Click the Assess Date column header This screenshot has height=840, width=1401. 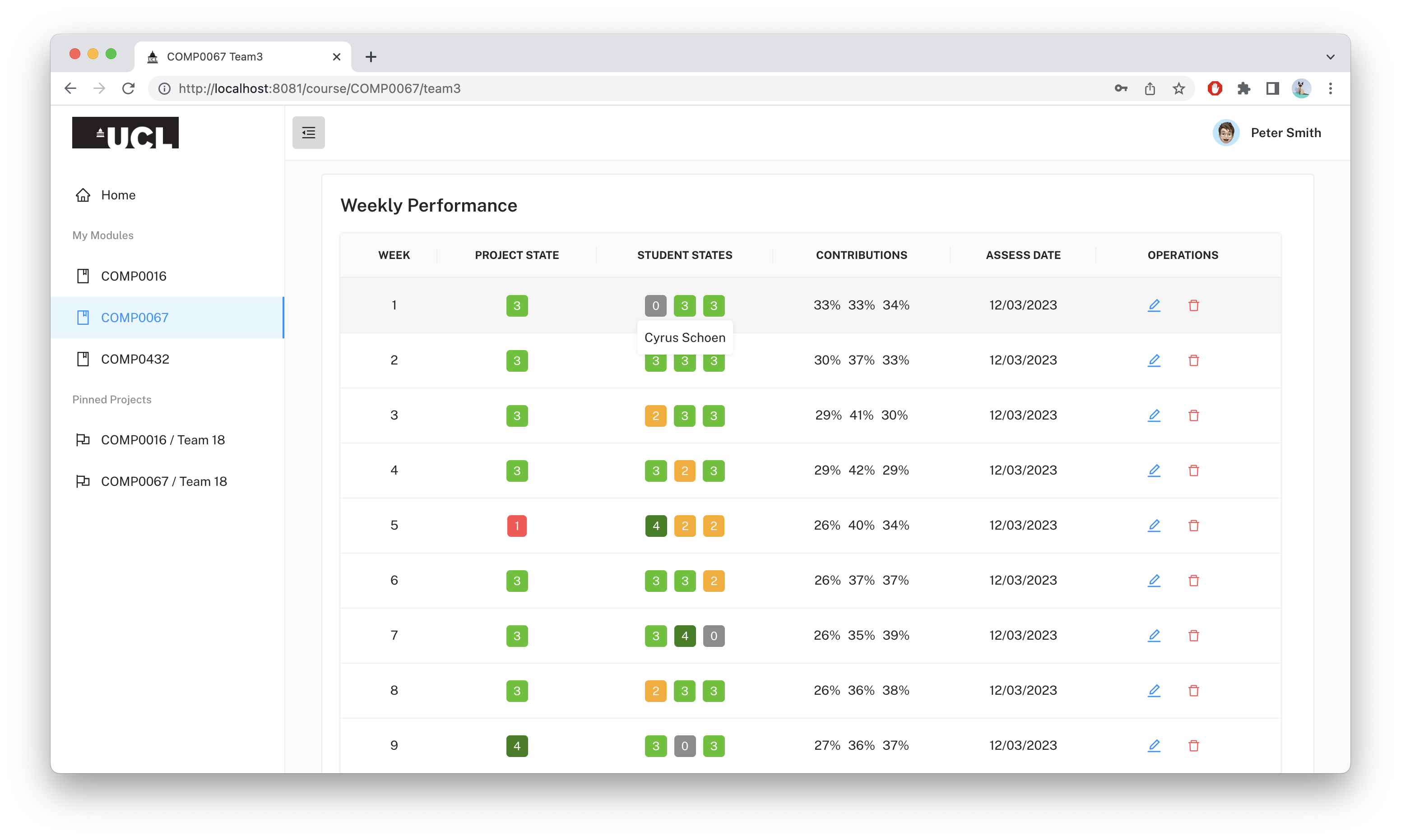(x=1023, y=255)
